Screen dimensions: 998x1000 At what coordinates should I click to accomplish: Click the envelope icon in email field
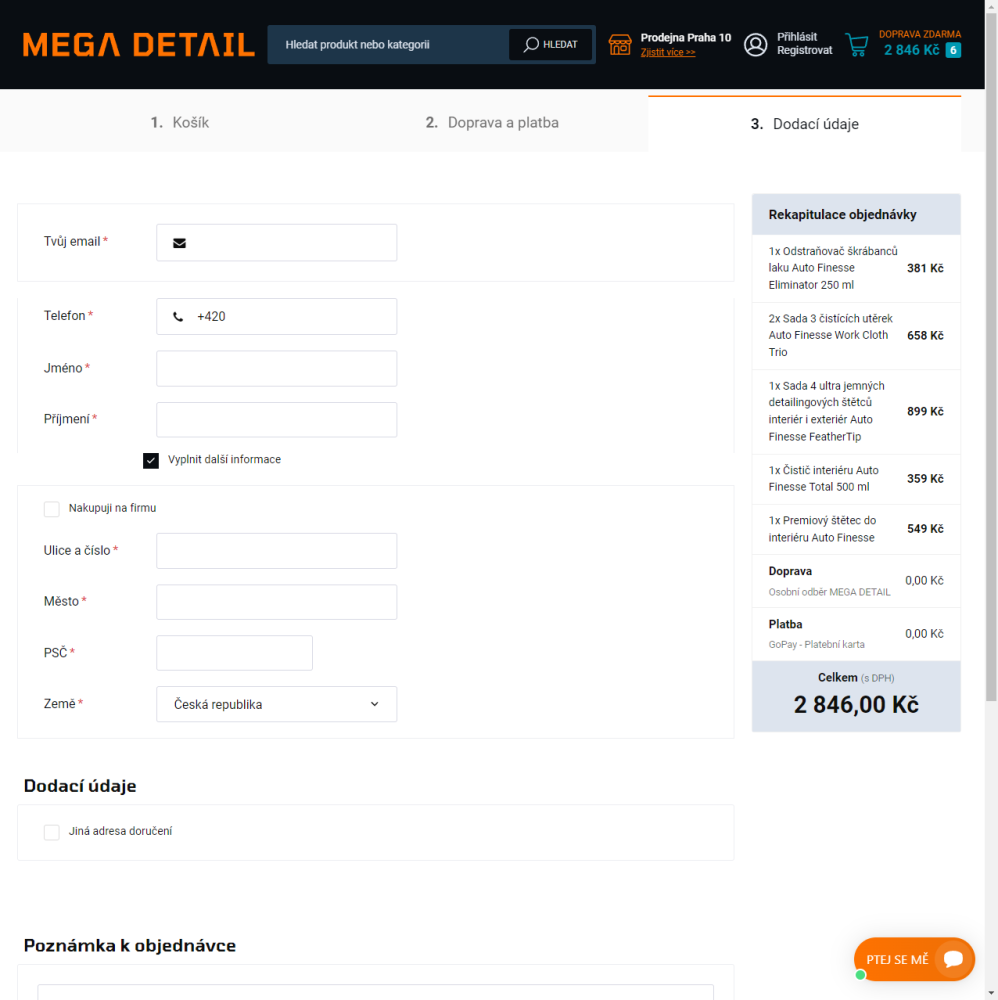click(x=179, y=243)
